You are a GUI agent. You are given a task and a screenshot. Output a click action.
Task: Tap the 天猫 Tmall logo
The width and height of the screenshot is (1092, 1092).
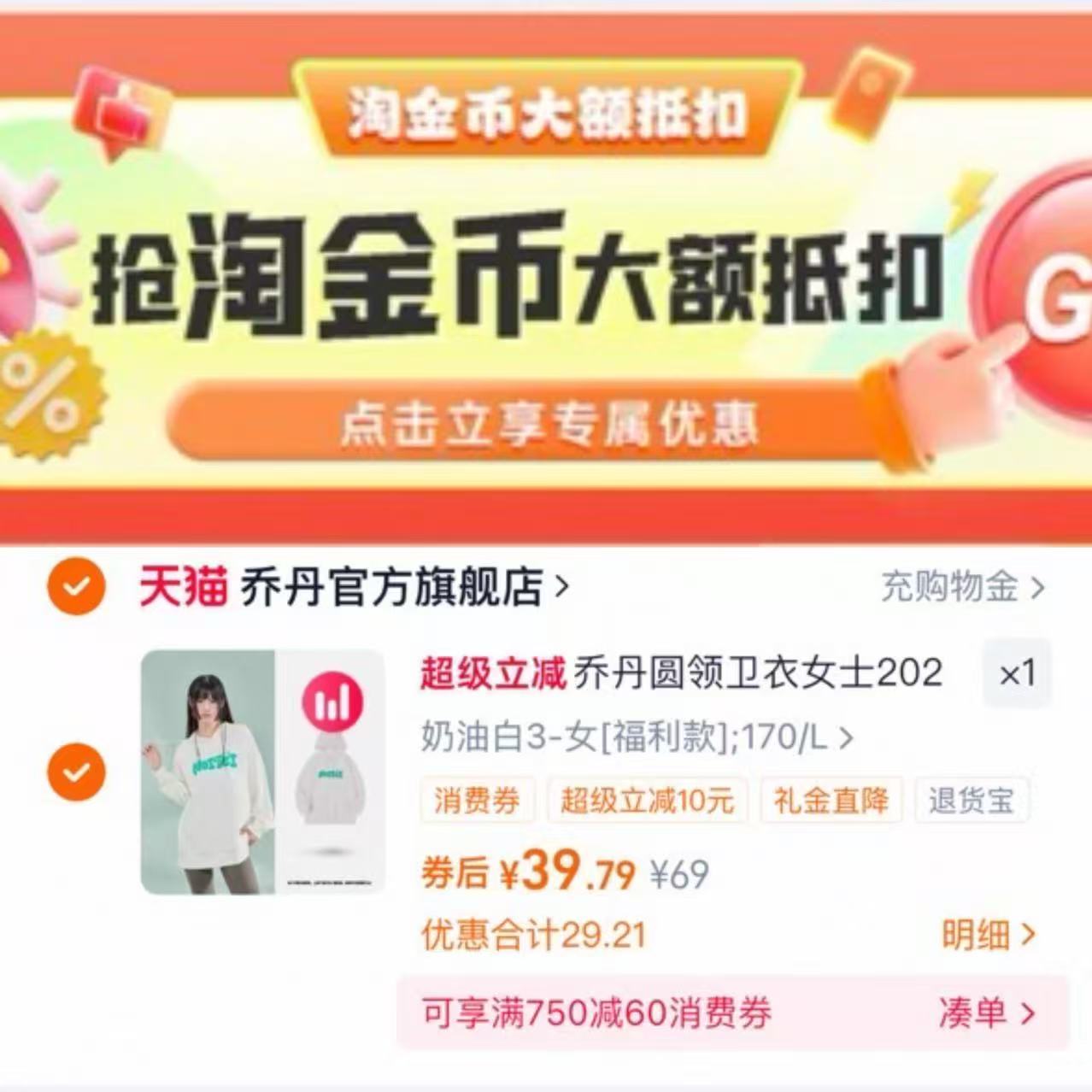pos(183,587)
